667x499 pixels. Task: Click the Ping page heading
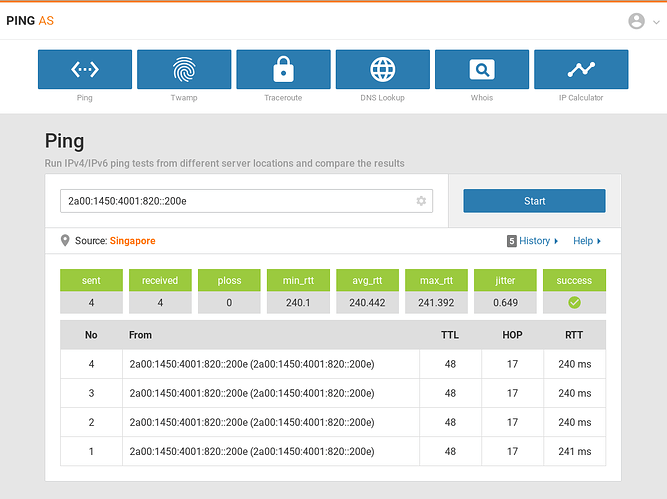65,141
